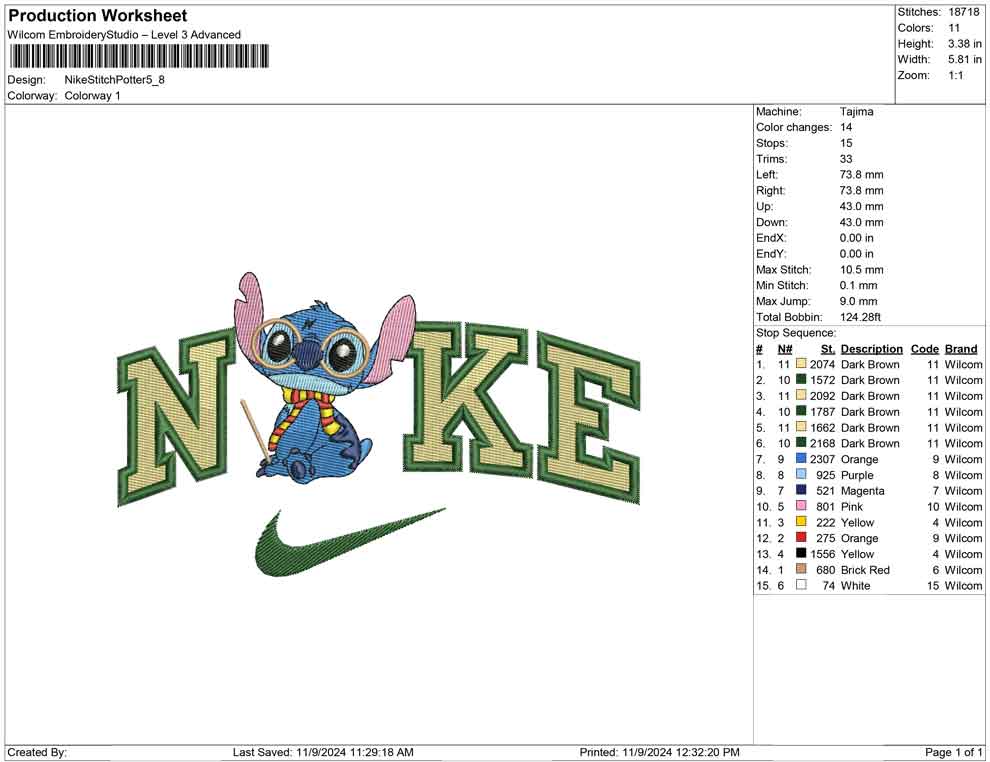The width and height of the screenshot is (990, 762).
Task: Click the 'White' description text
Action: pyautogui.click(x=856, y=585)
